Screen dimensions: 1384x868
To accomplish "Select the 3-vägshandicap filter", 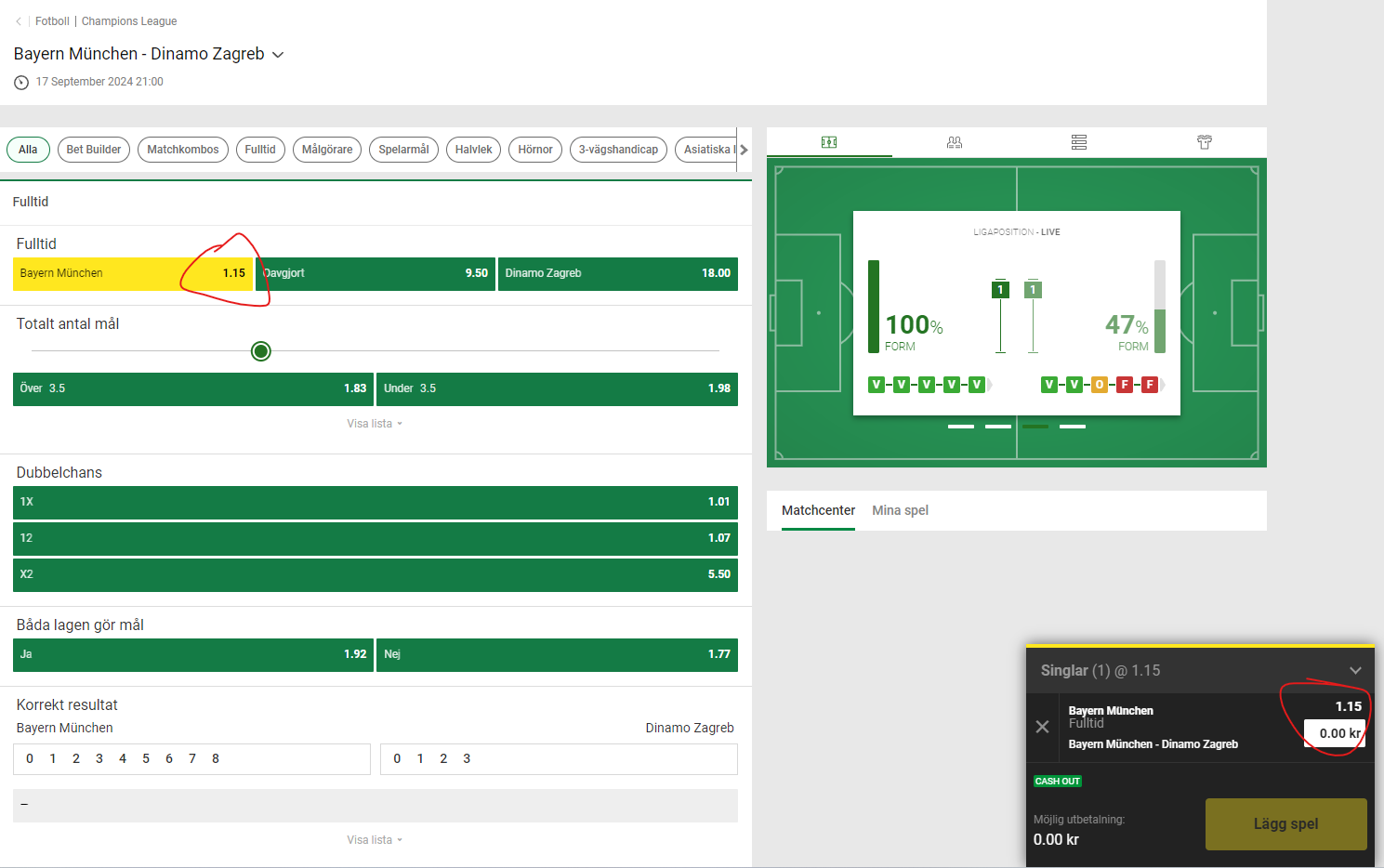I will click(618, 150).
